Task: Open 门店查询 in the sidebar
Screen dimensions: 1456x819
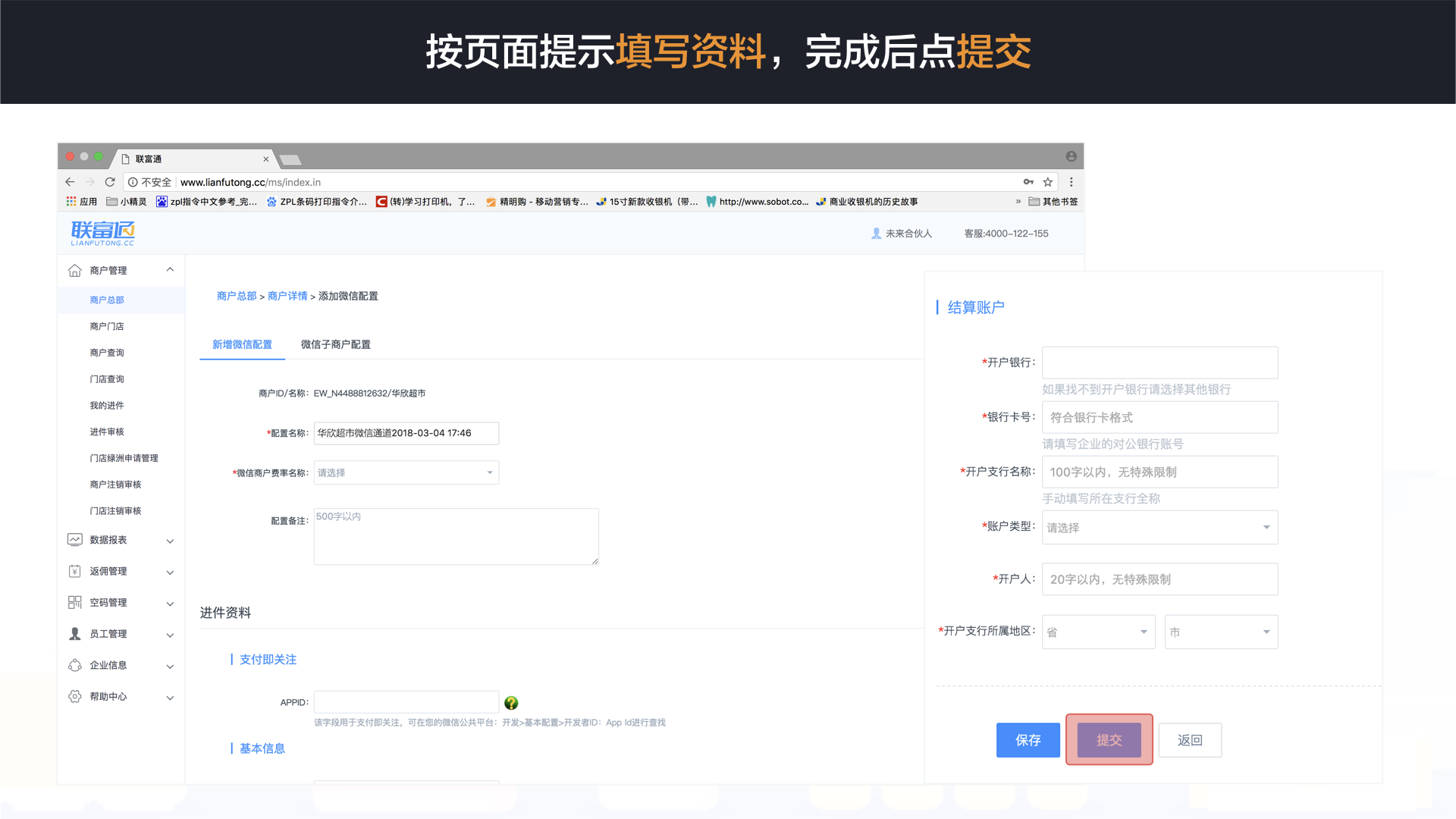Action: coord(107,379)
